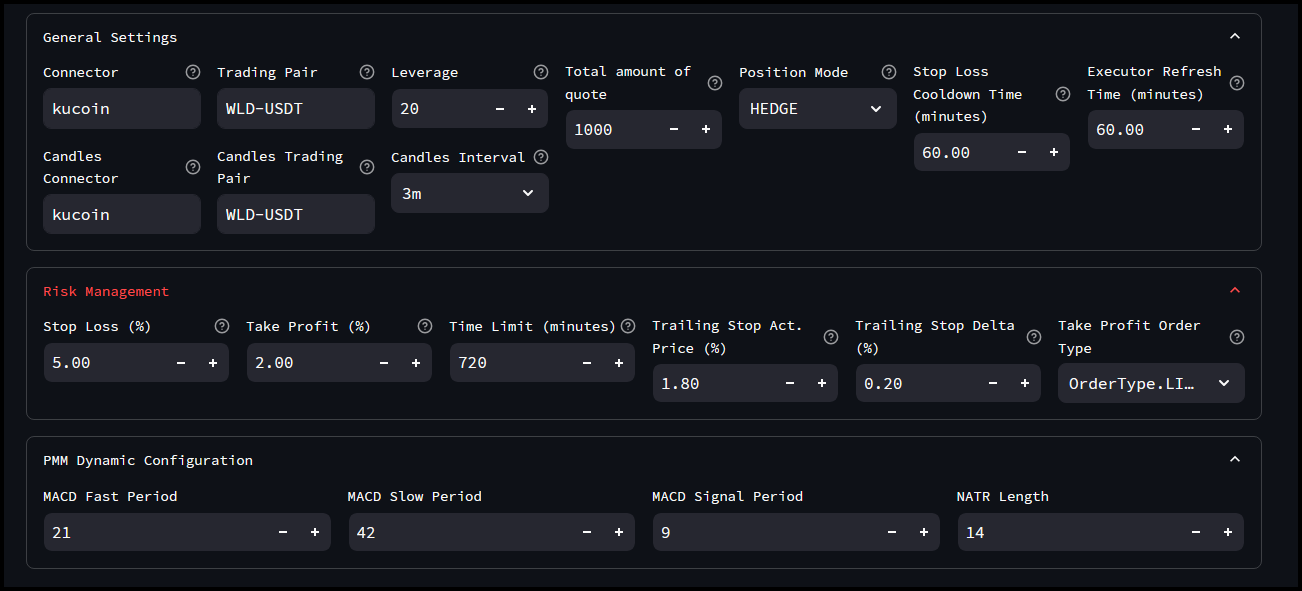Collapse the Risk Management section
This screenshot has width=1302, height=591.
click(x=1235, y=289)
